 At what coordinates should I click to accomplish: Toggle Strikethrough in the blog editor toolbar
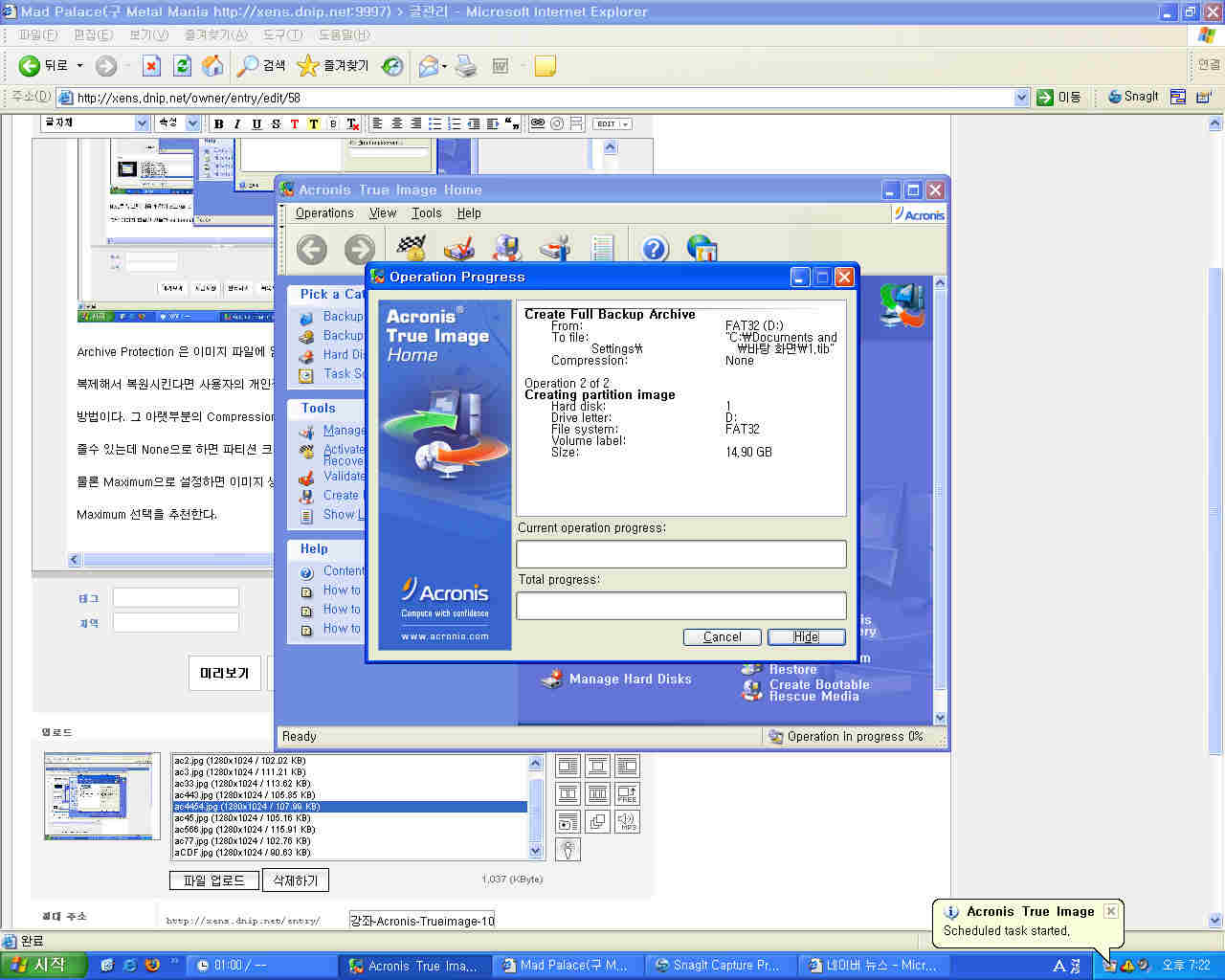[x=276, y=123]
